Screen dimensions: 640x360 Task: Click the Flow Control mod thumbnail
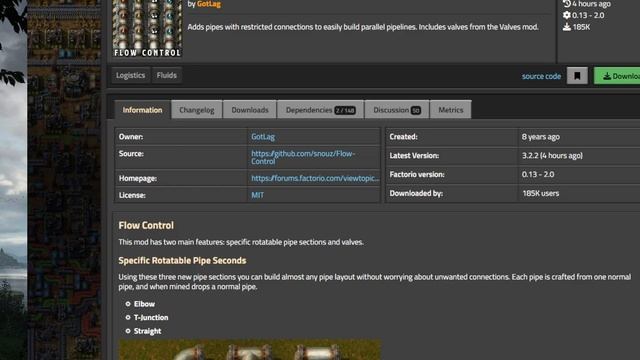[147, 29]
